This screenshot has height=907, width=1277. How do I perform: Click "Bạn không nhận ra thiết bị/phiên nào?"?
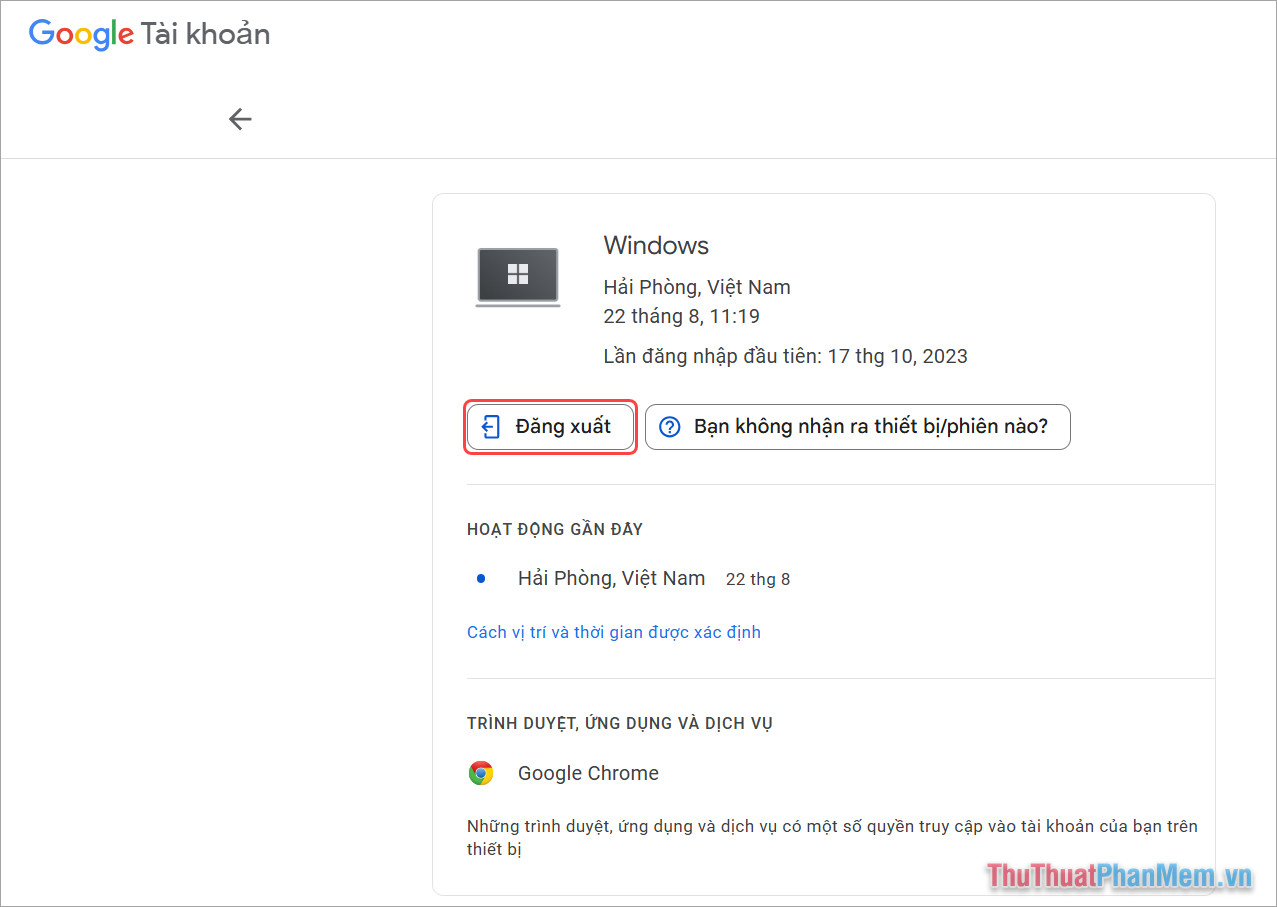click(857, 426)
